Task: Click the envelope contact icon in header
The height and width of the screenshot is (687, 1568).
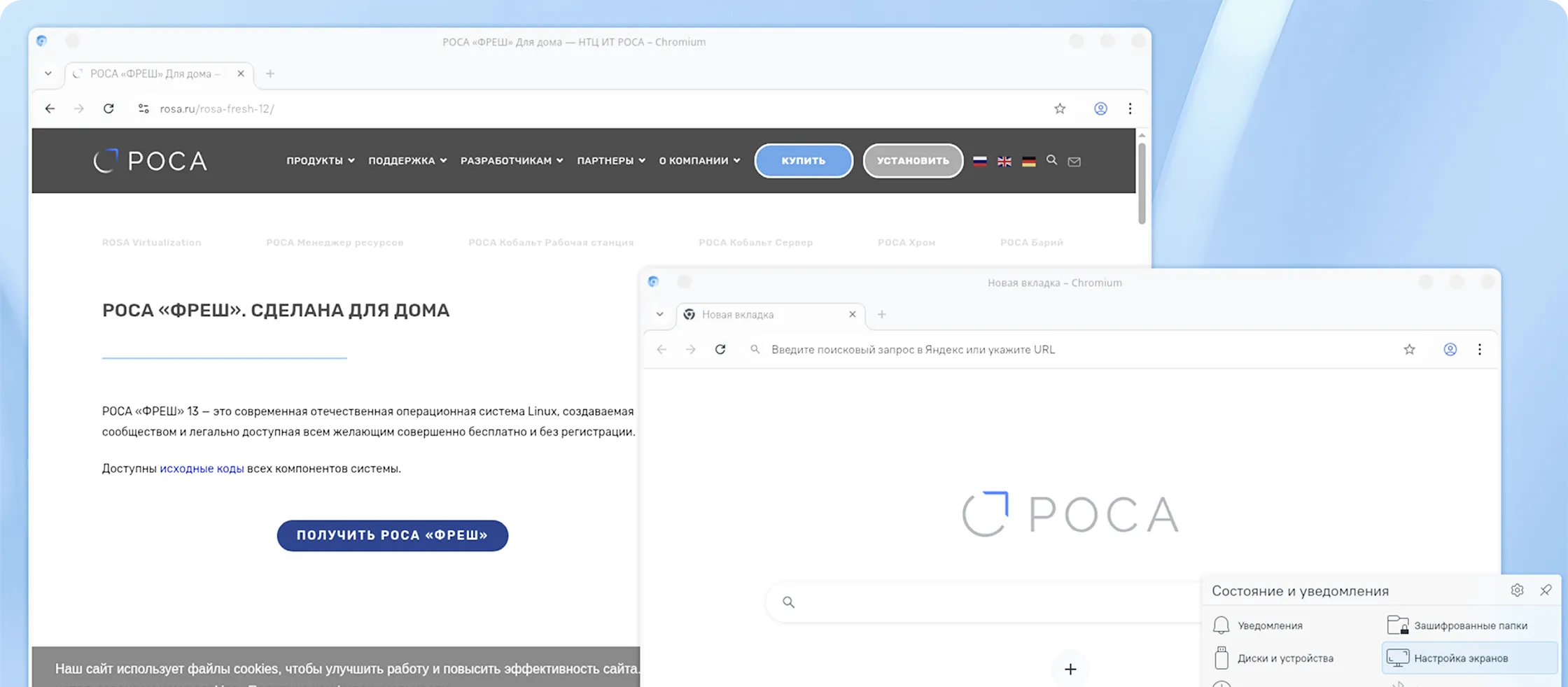Action: (x=1074, y=162)
